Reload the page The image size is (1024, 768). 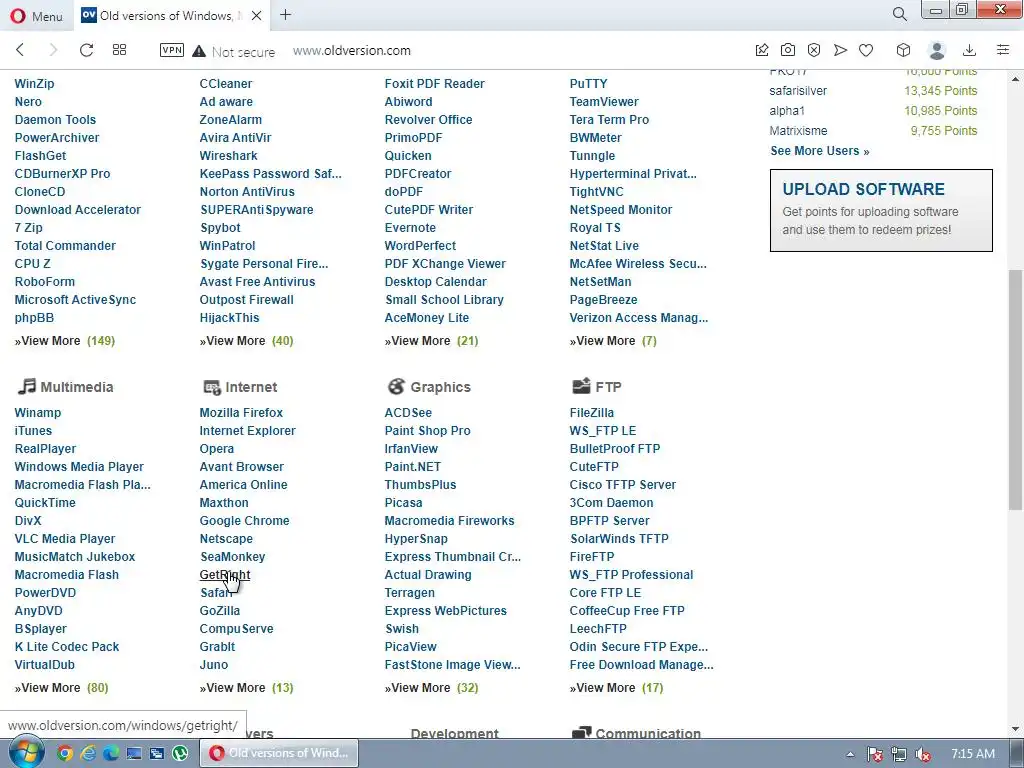point(86,50)
